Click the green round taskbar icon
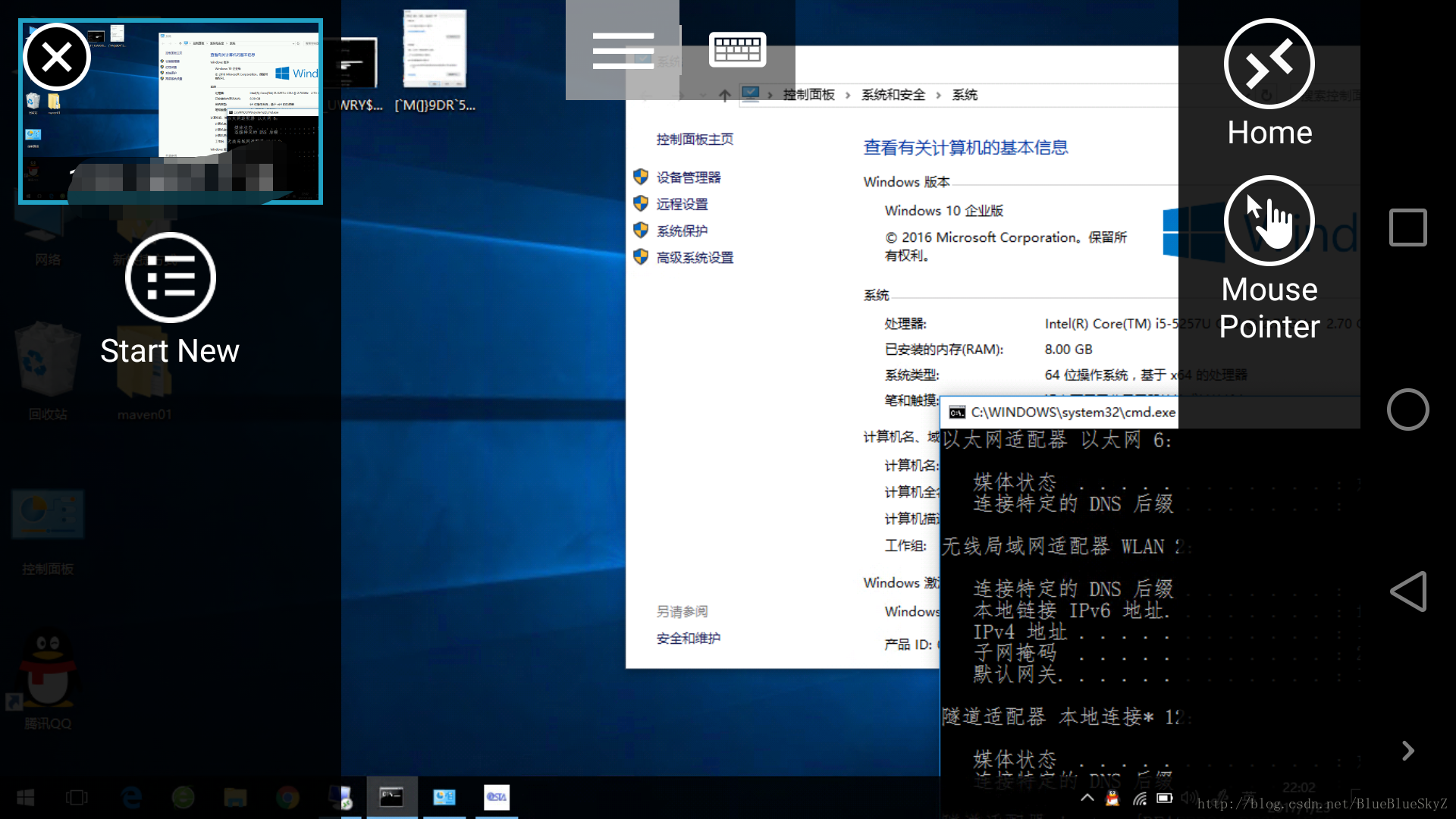 click(183, 797)
